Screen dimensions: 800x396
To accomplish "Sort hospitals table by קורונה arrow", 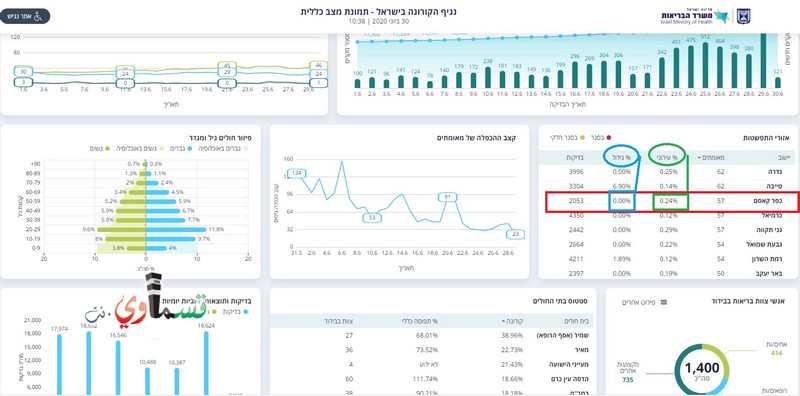I will pyautogui.click(x=505, y=321).
